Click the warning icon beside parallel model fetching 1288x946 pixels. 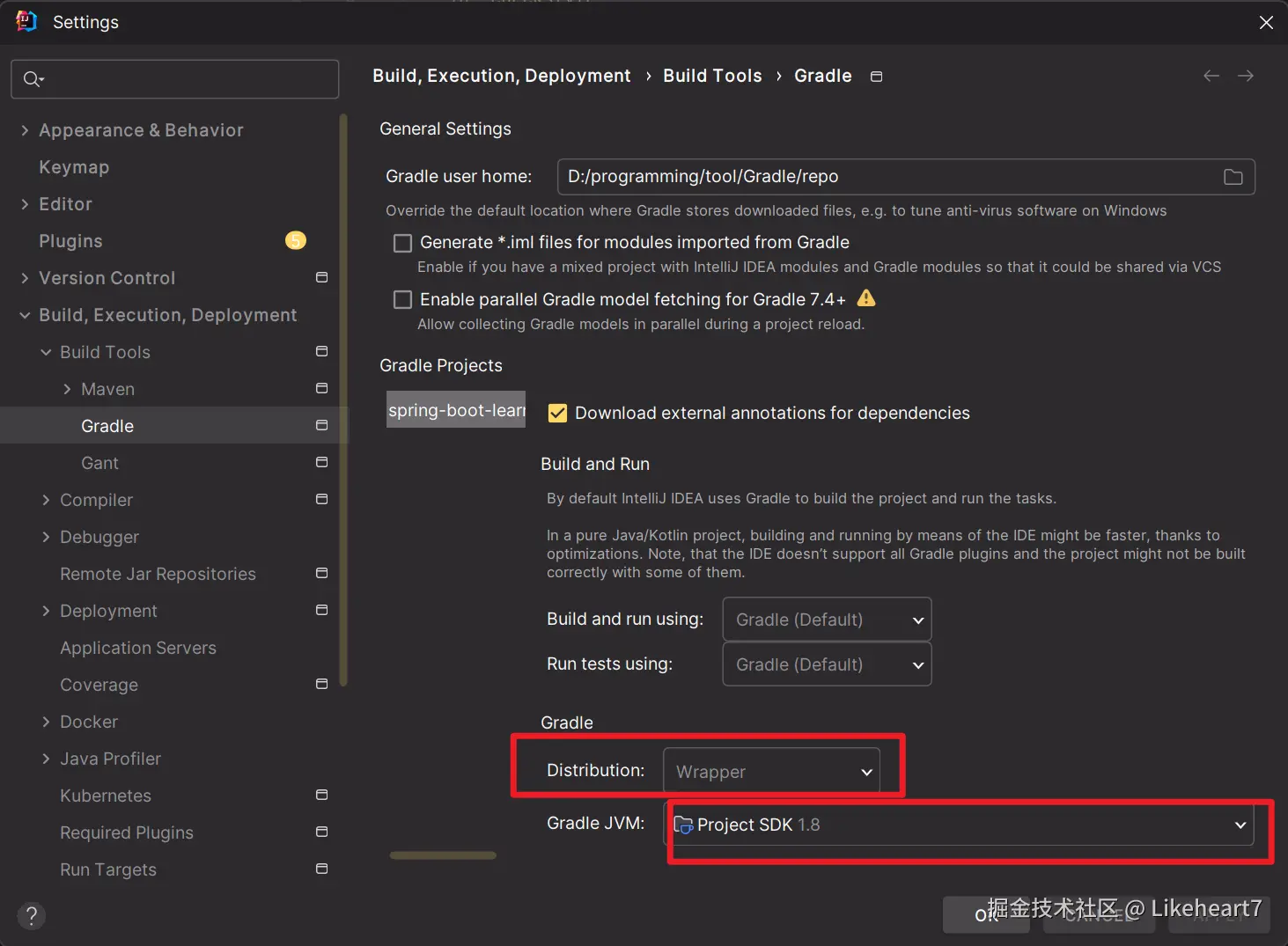coord(866,298)
